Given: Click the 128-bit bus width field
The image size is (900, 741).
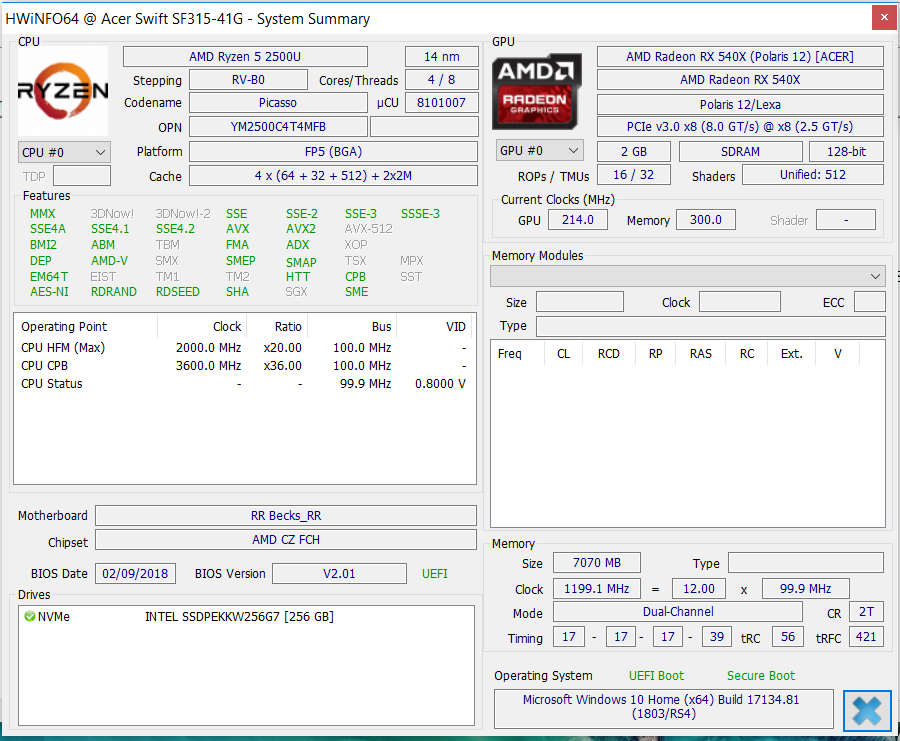Looking at the screenshot, I should [846, 152].
